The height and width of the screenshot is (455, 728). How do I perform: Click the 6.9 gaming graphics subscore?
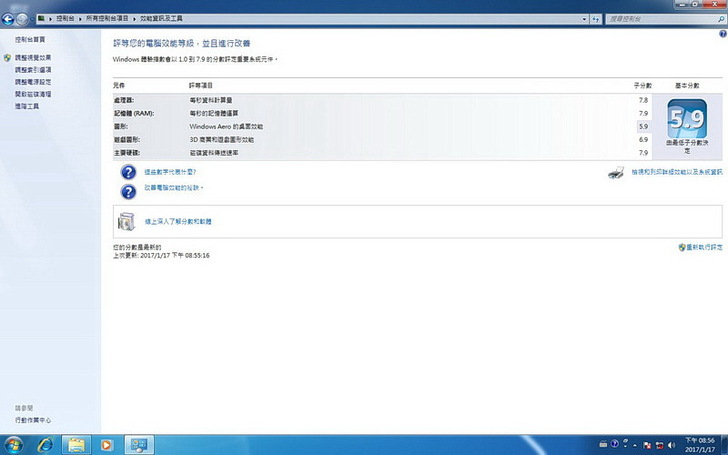643,139
